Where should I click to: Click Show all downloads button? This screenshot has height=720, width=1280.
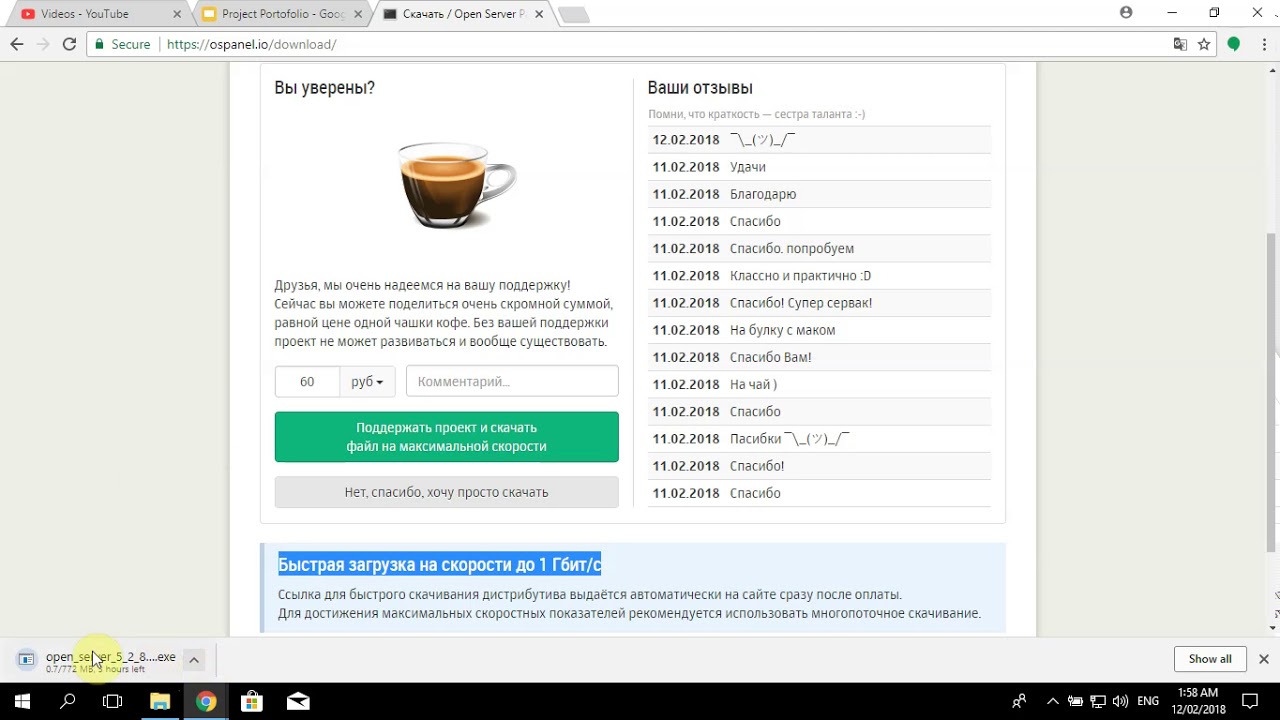point(1210,659)
